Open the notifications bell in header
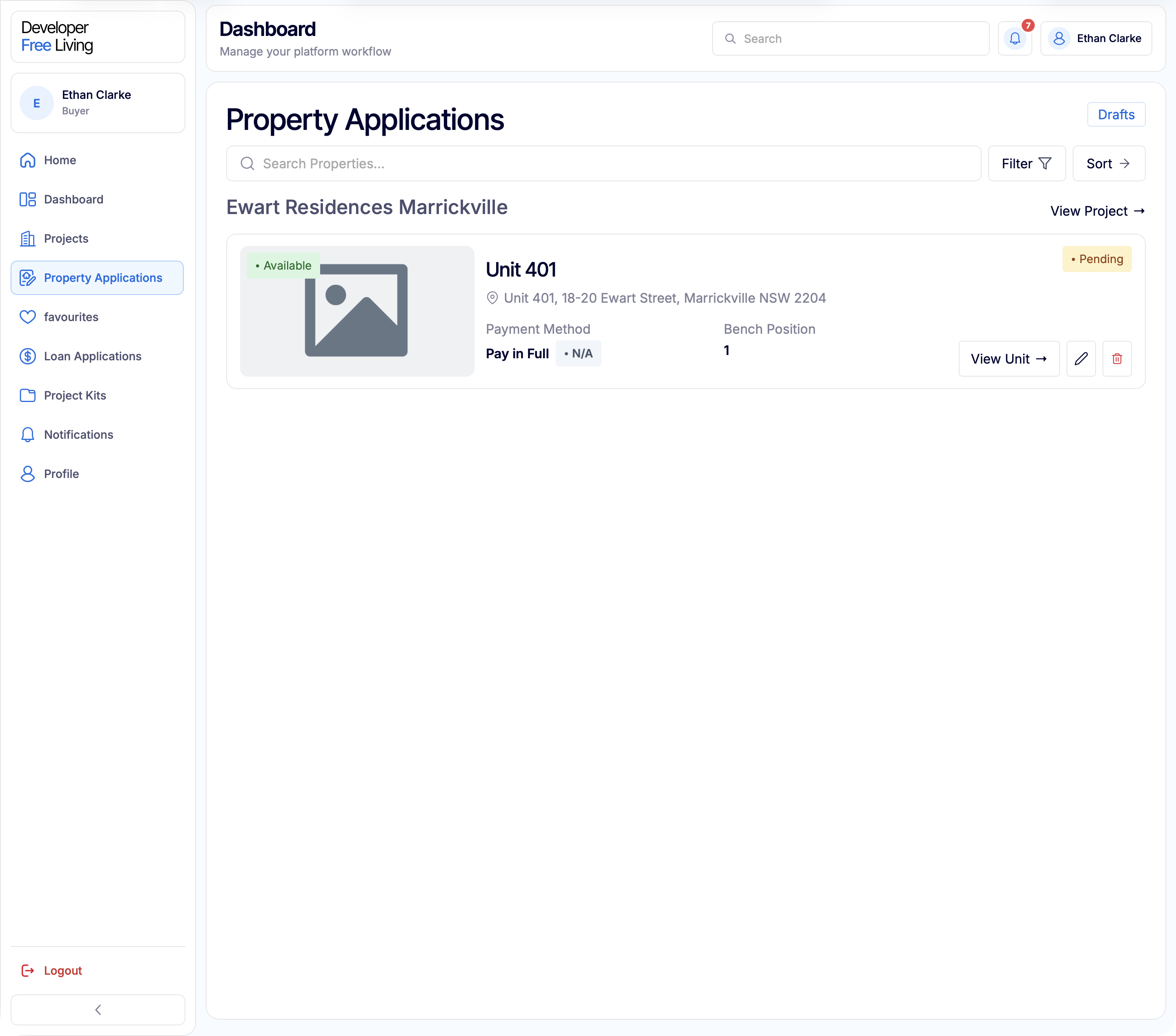Screen dimensions: 1176x1036 [1015, 38]
